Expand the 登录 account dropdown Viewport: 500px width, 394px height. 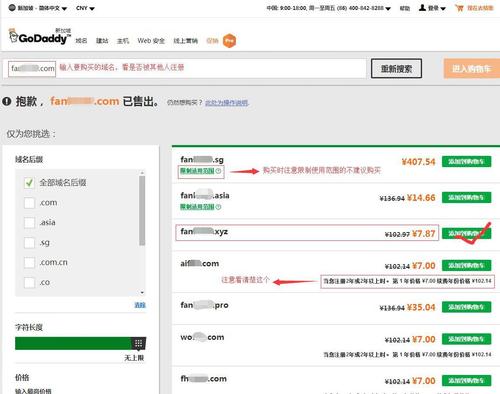click(x=436, y=8)
